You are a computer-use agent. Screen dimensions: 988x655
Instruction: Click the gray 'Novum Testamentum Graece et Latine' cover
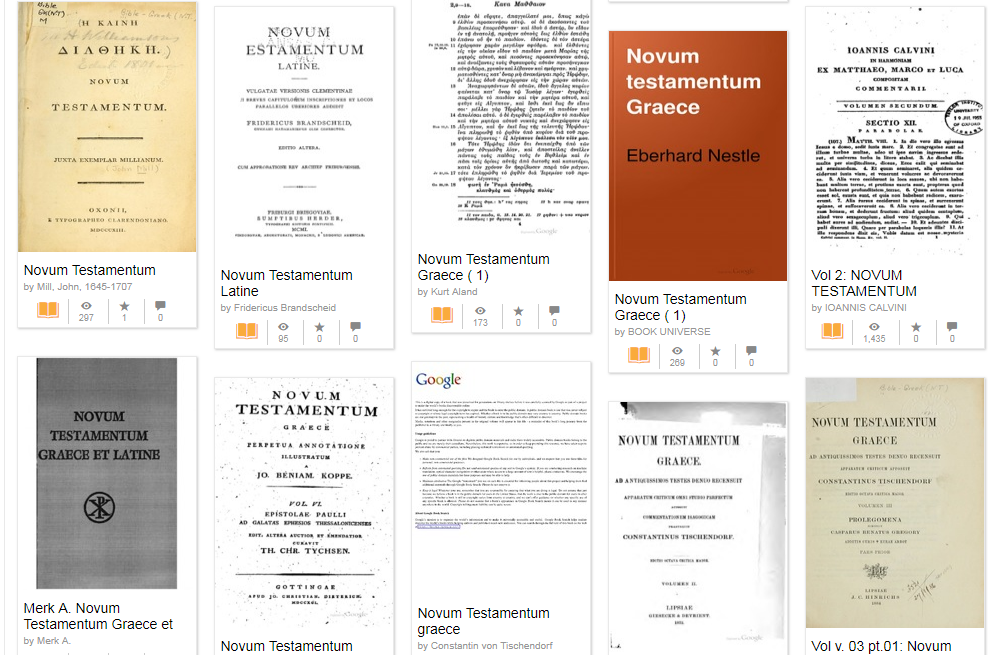click(107, 472)
